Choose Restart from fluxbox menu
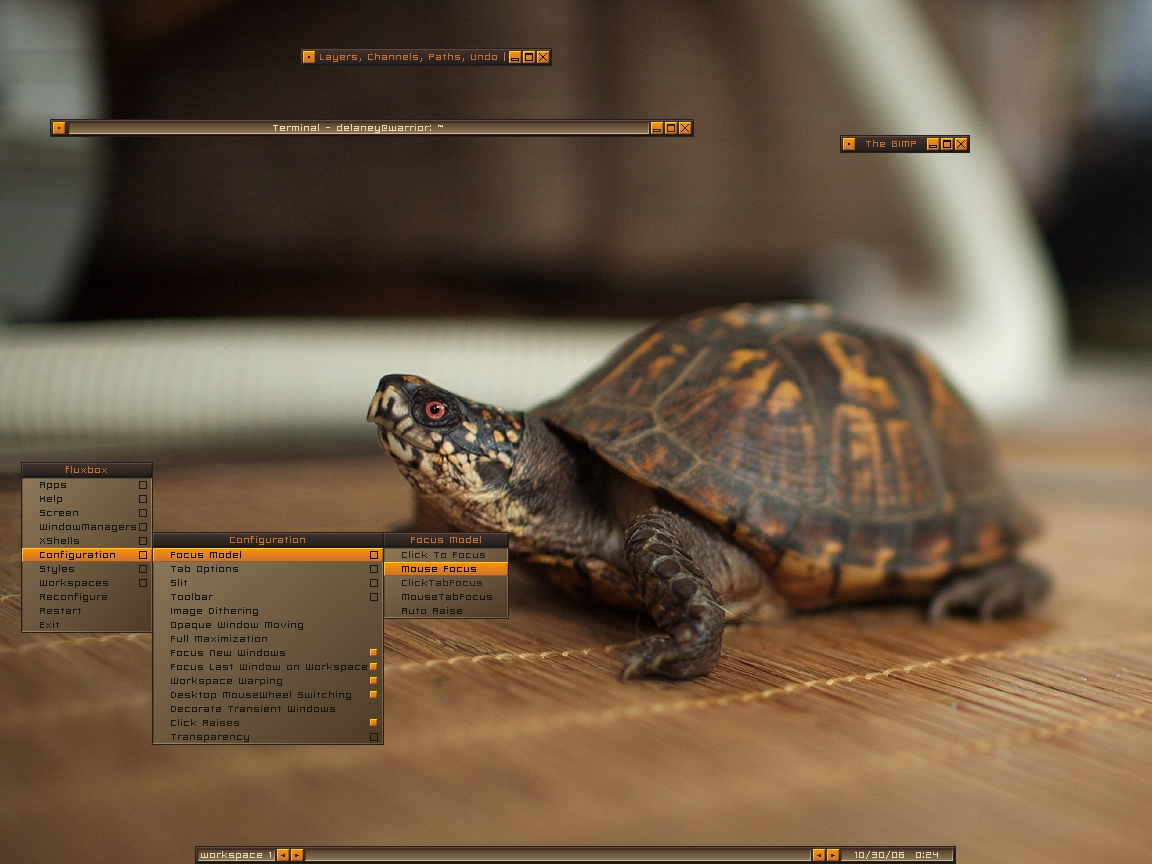This screenshot has height=864, width=1152. pyautogui.click(x=87, y=611)
